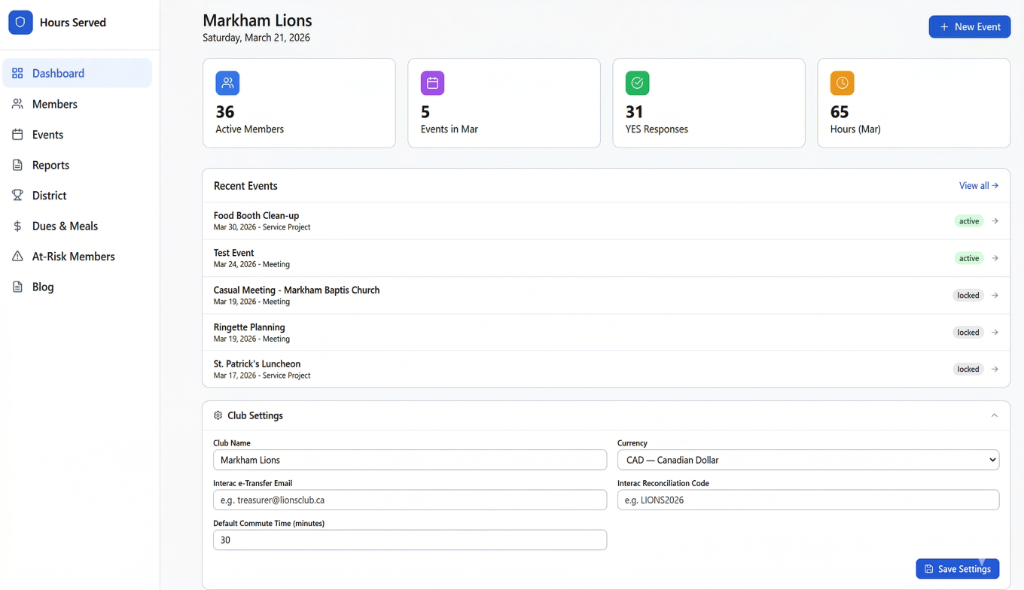Click the Recent Events section title
Image resolution: width=1024 pixels, height=590 pixels.
[246, 186]
